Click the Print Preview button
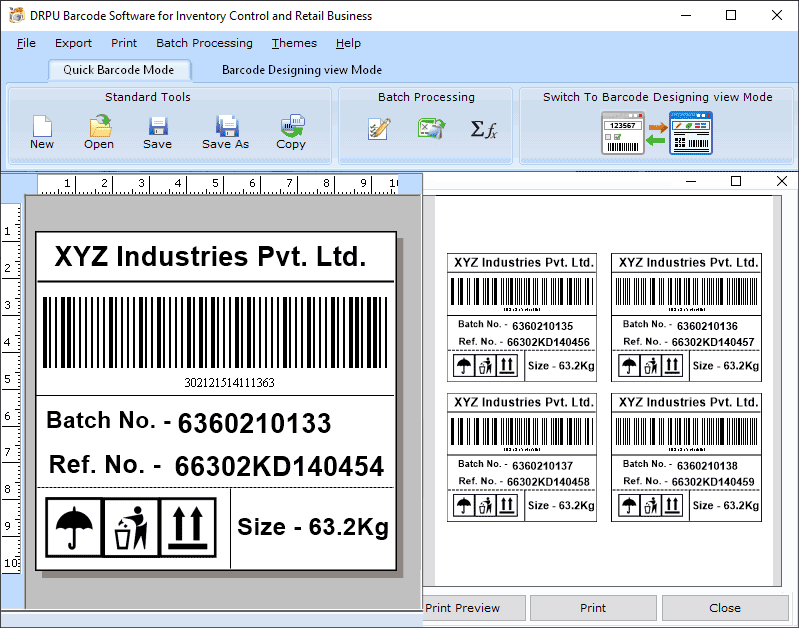Image resolution: width=799 pixels, height=628 pixels. click(x=474, y=608)
